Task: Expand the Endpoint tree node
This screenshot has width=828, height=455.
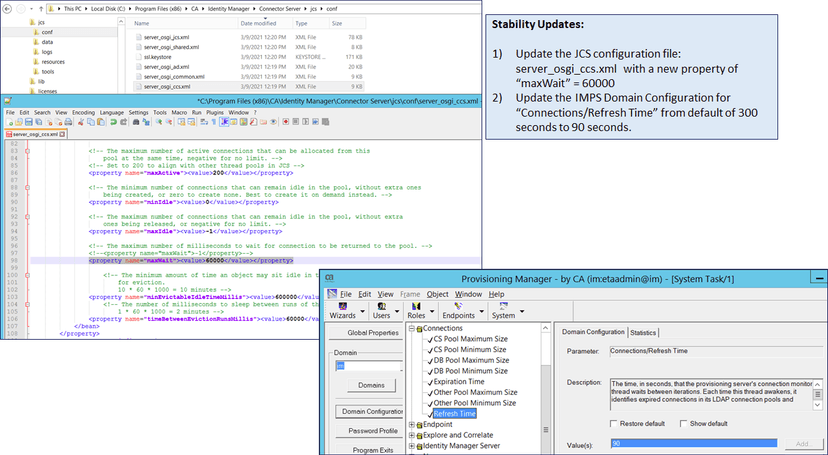Action: (412, 424)
